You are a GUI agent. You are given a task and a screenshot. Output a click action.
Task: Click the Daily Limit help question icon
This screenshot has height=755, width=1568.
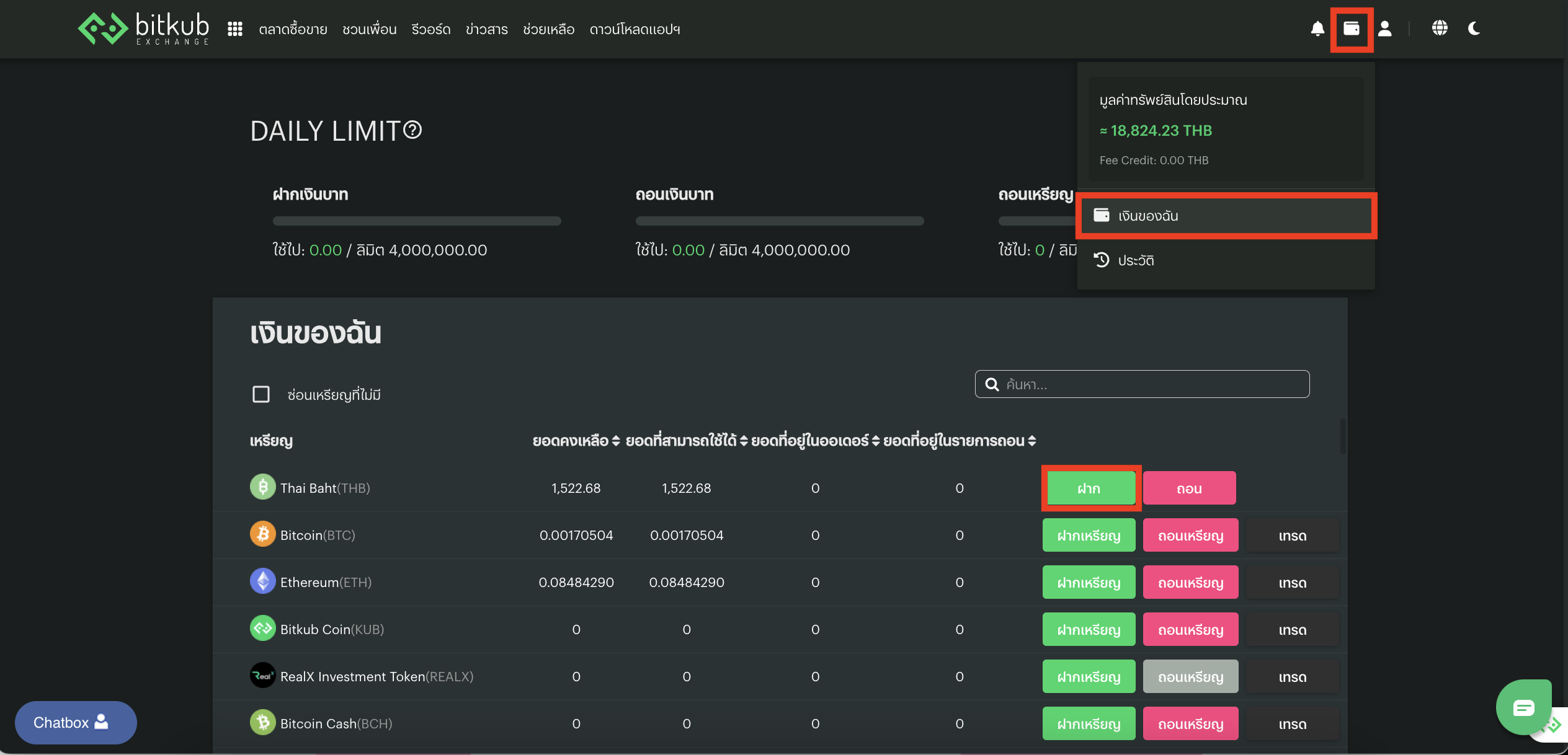pyautogui.click(x=412, y=130)
